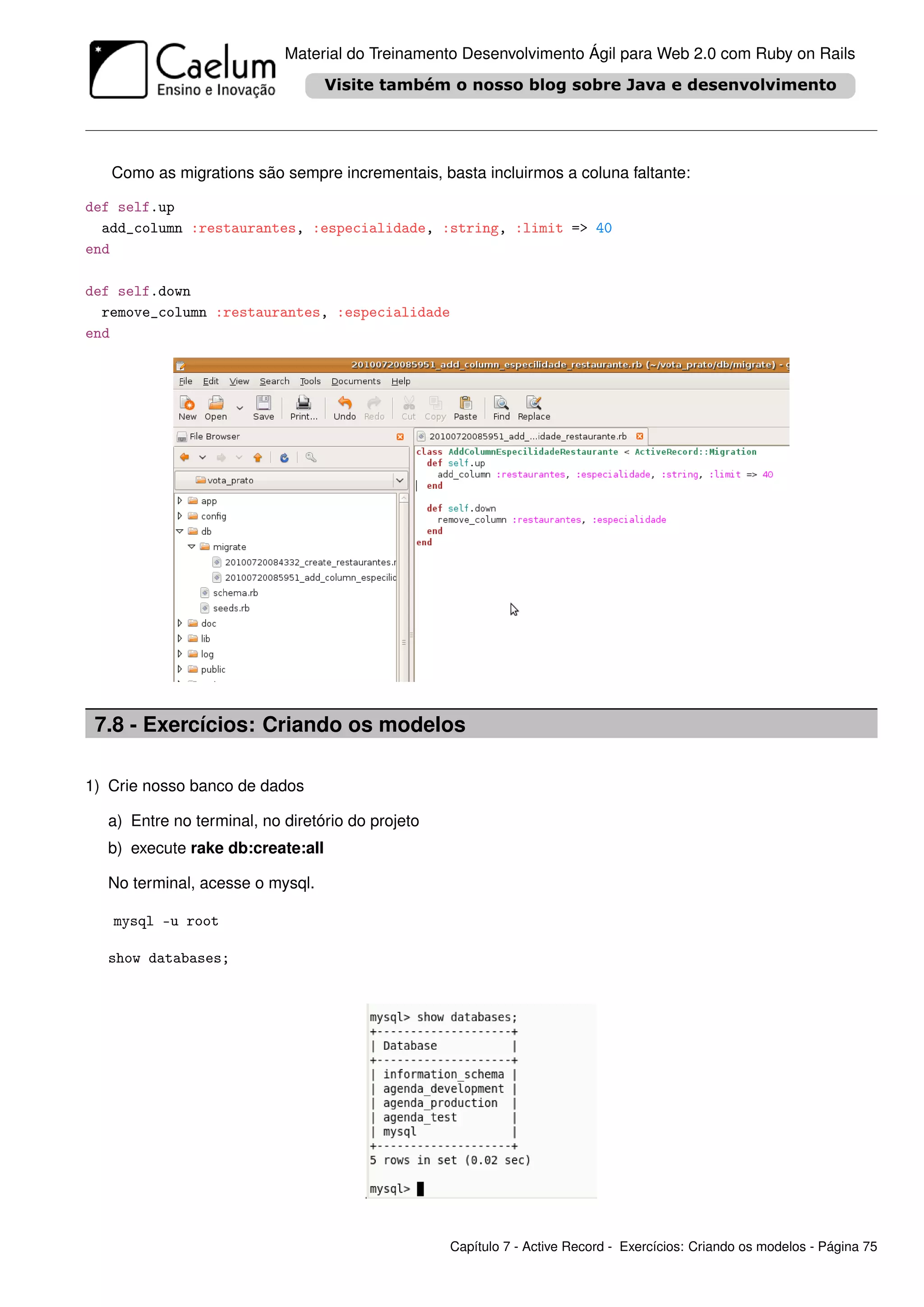This screenshot has height=1307, width=924.
Task: Click the file browser search icon
Action: [311, 457]
